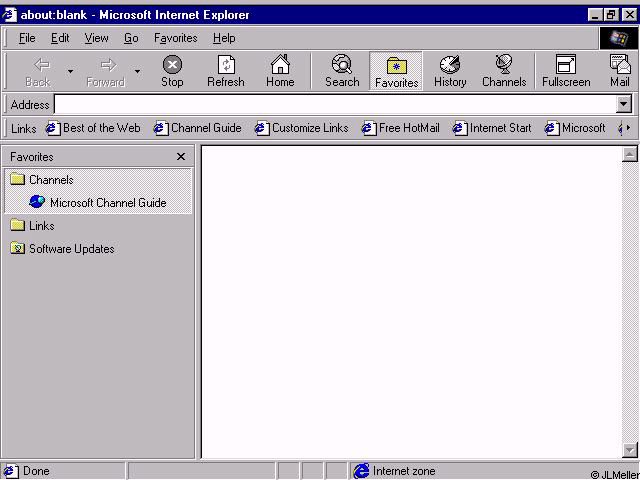Minimize the Internet Explorer window

click(x=596, y=15)
